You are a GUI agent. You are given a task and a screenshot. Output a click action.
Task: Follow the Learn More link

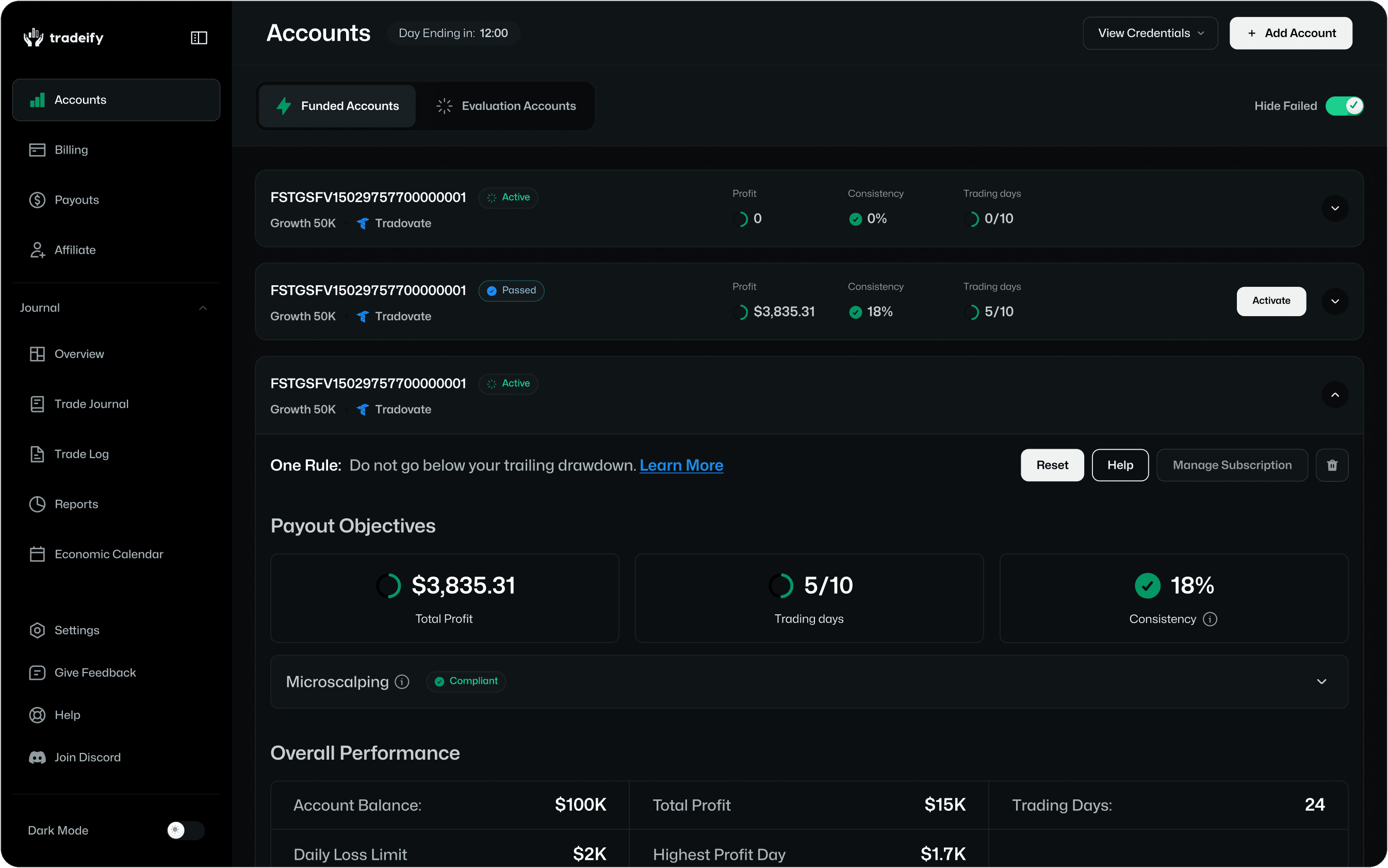[x=681, y=465]
